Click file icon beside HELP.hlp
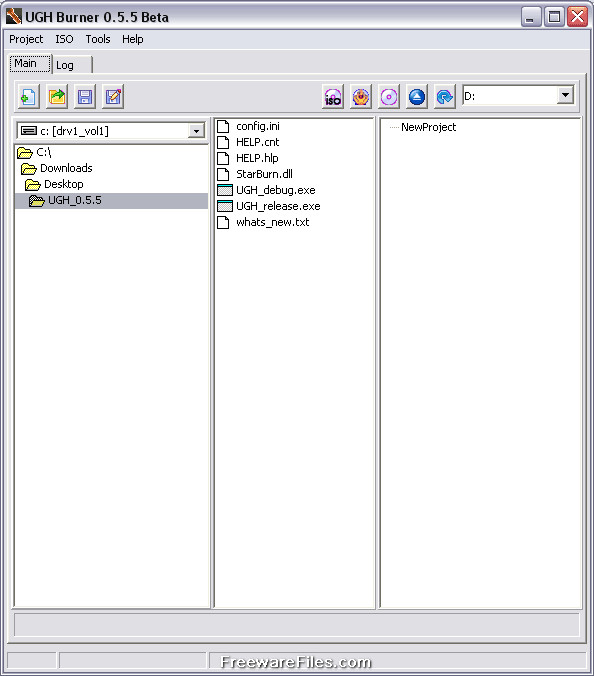 [x=223, y=158]
